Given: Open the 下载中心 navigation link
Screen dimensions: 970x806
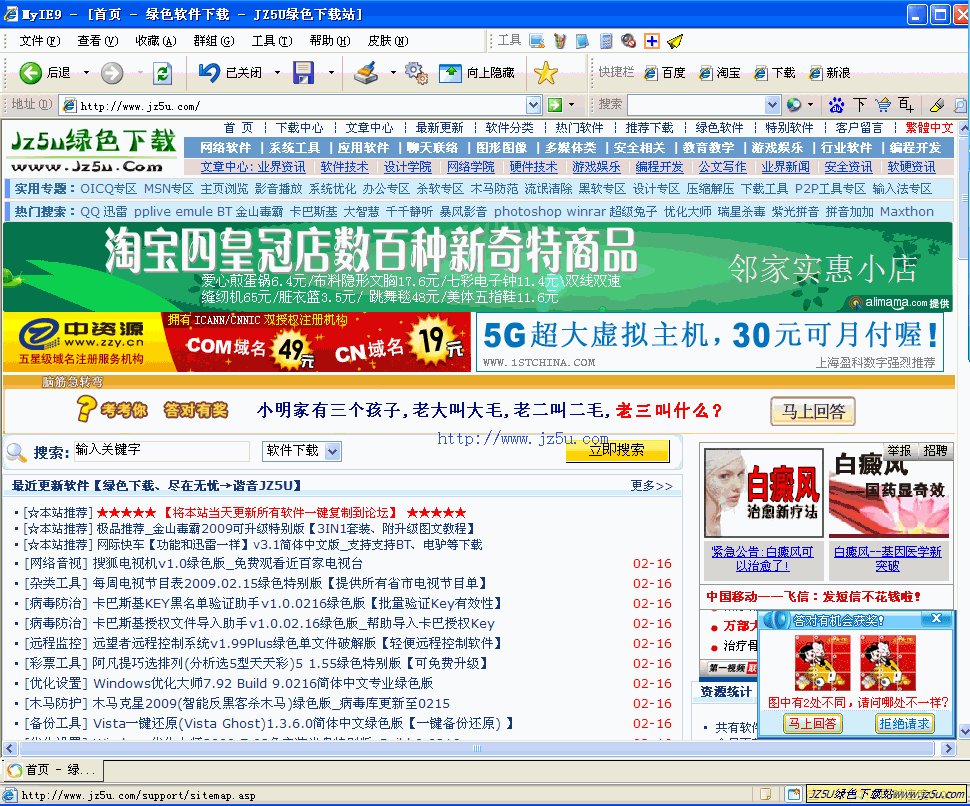Looking at the screenshot, I should pos(299,127).
